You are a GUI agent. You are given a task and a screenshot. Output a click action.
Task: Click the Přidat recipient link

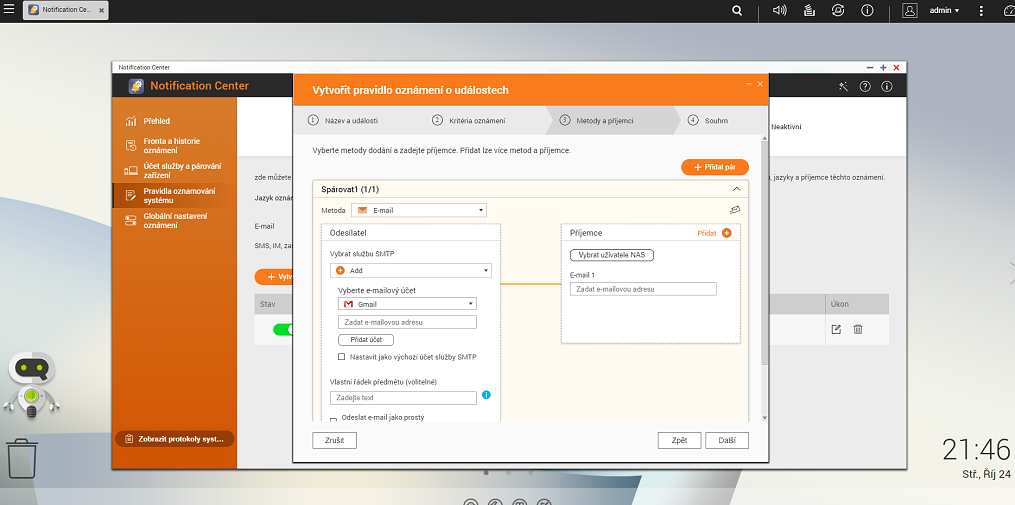pos(707,233)
